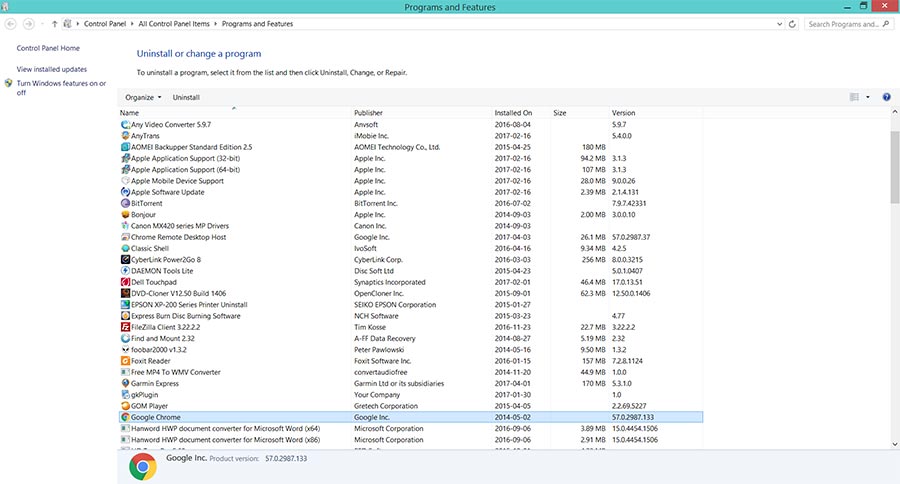
Task: Sort list by Publisher column header
Action: pos(422,113)
